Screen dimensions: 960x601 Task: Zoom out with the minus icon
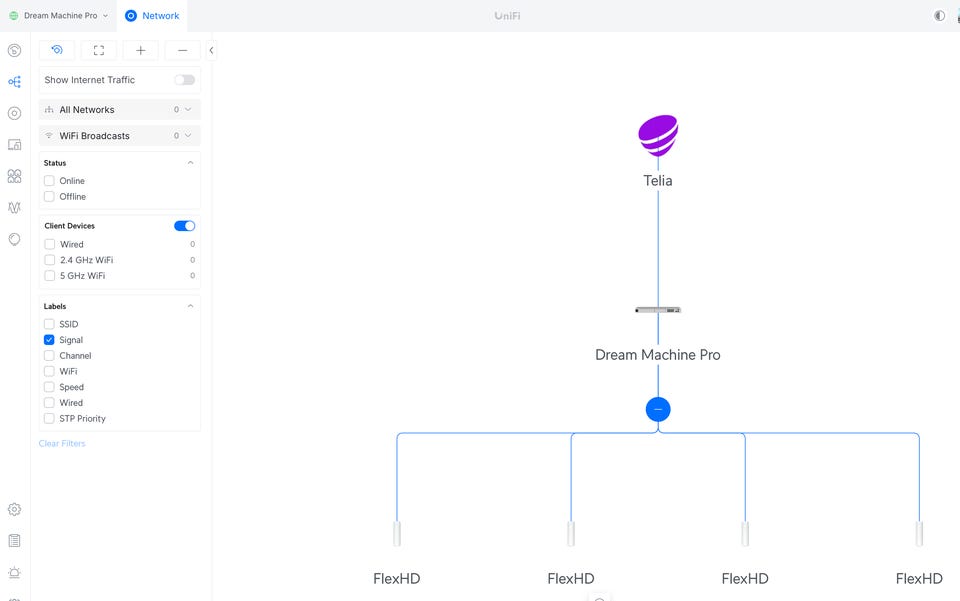[182, 50]
